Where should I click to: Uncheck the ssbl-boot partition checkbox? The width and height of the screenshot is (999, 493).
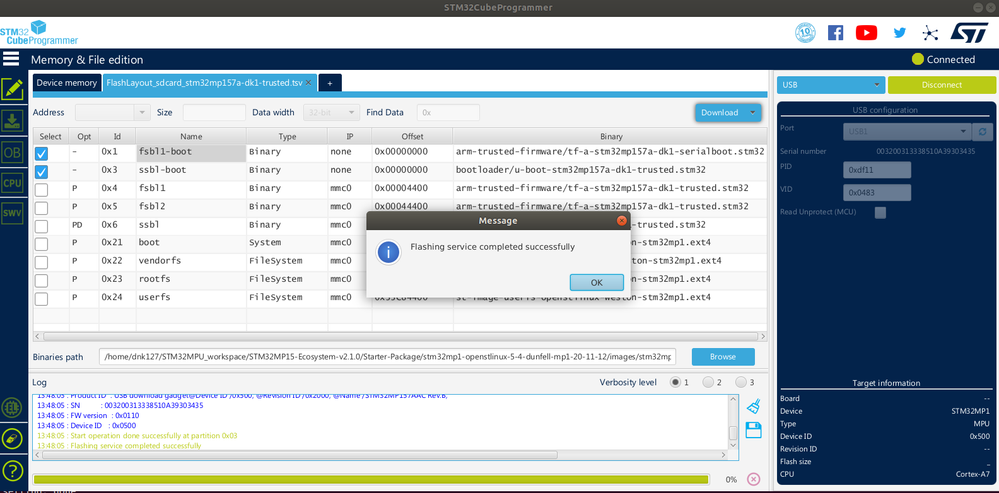point(41,171)
